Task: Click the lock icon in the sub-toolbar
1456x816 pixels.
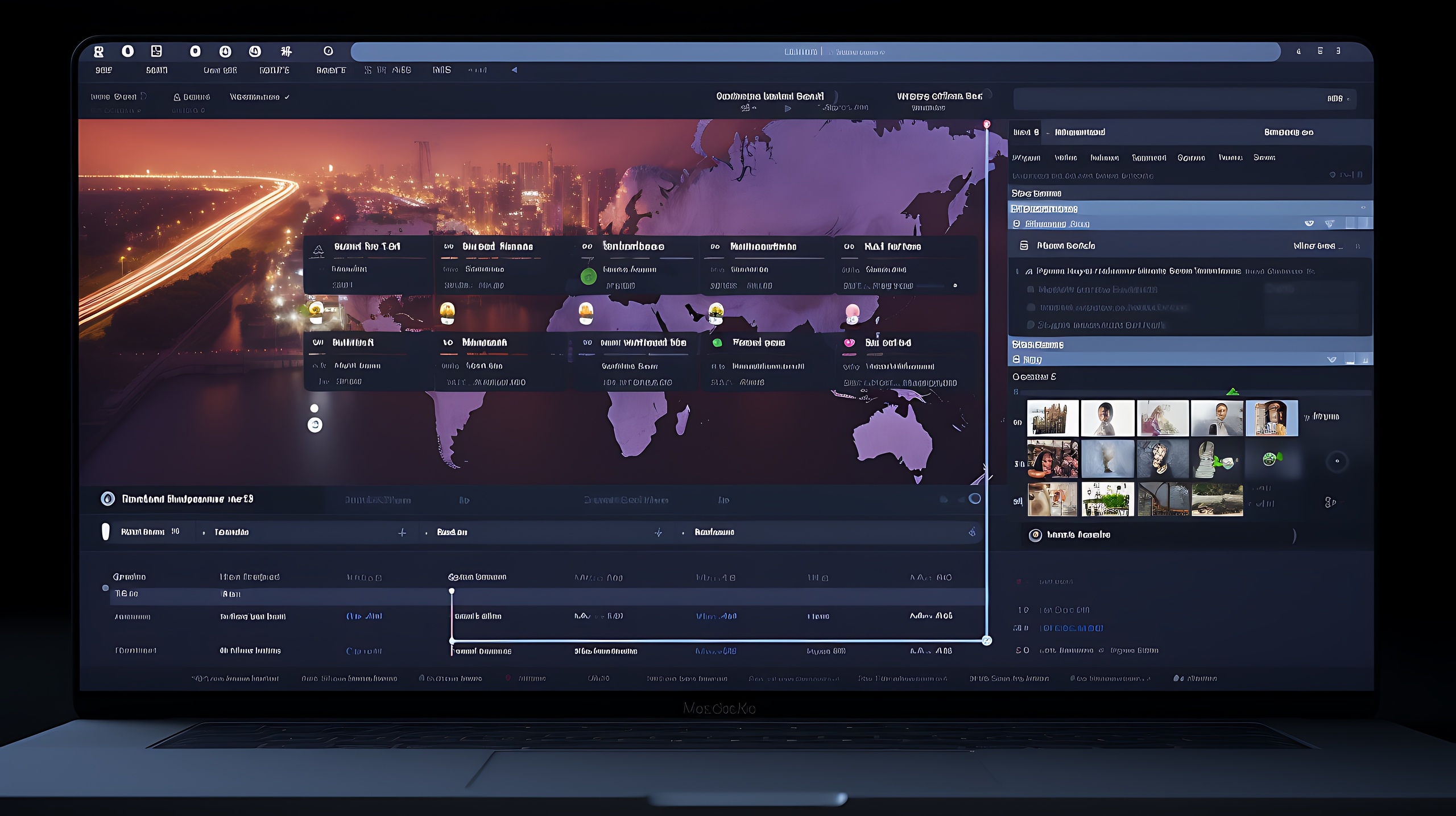Action: [x=177, y=97]
